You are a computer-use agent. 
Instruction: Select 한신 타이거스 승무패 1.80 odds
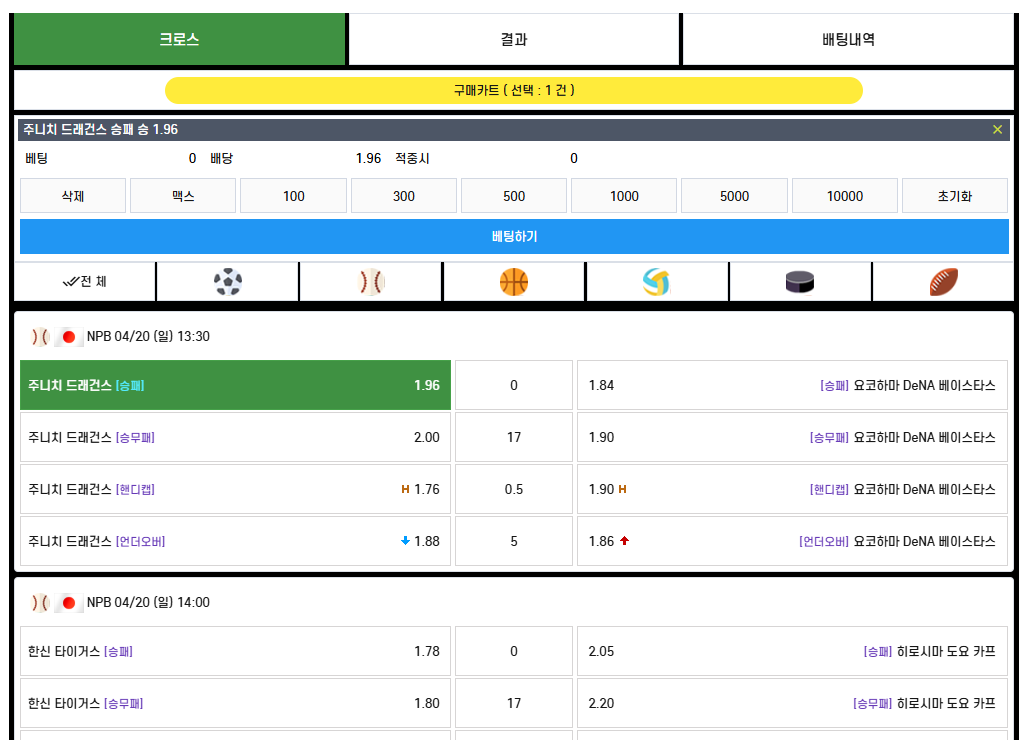point(235,703)
